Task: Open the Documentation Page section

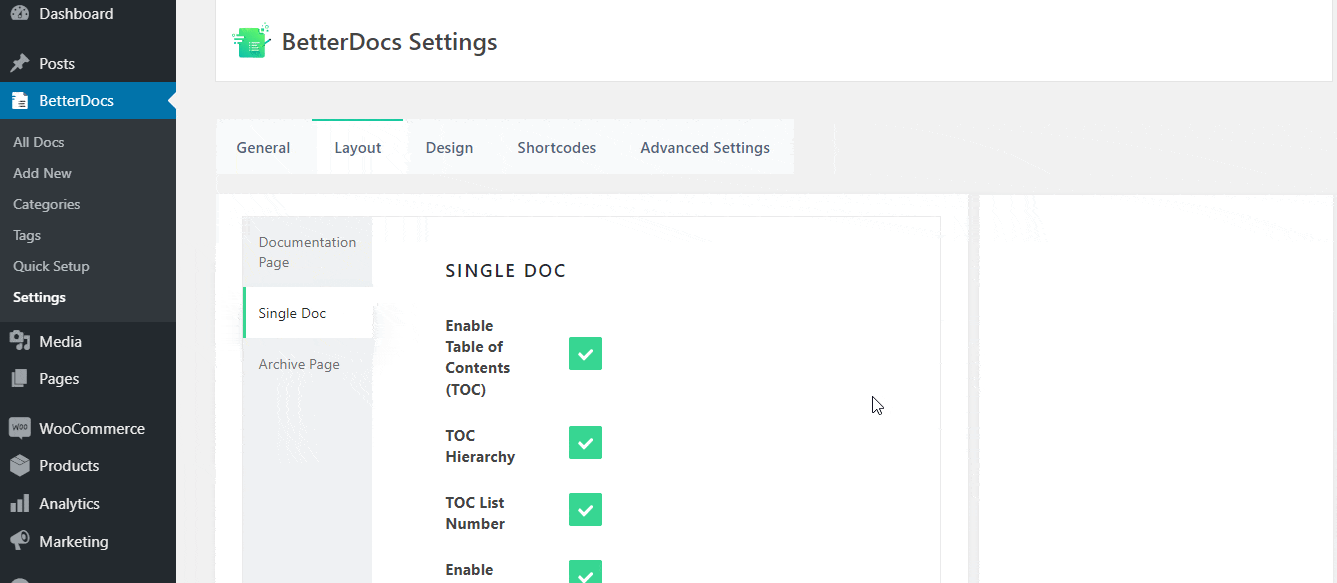Action: [307, 252]
